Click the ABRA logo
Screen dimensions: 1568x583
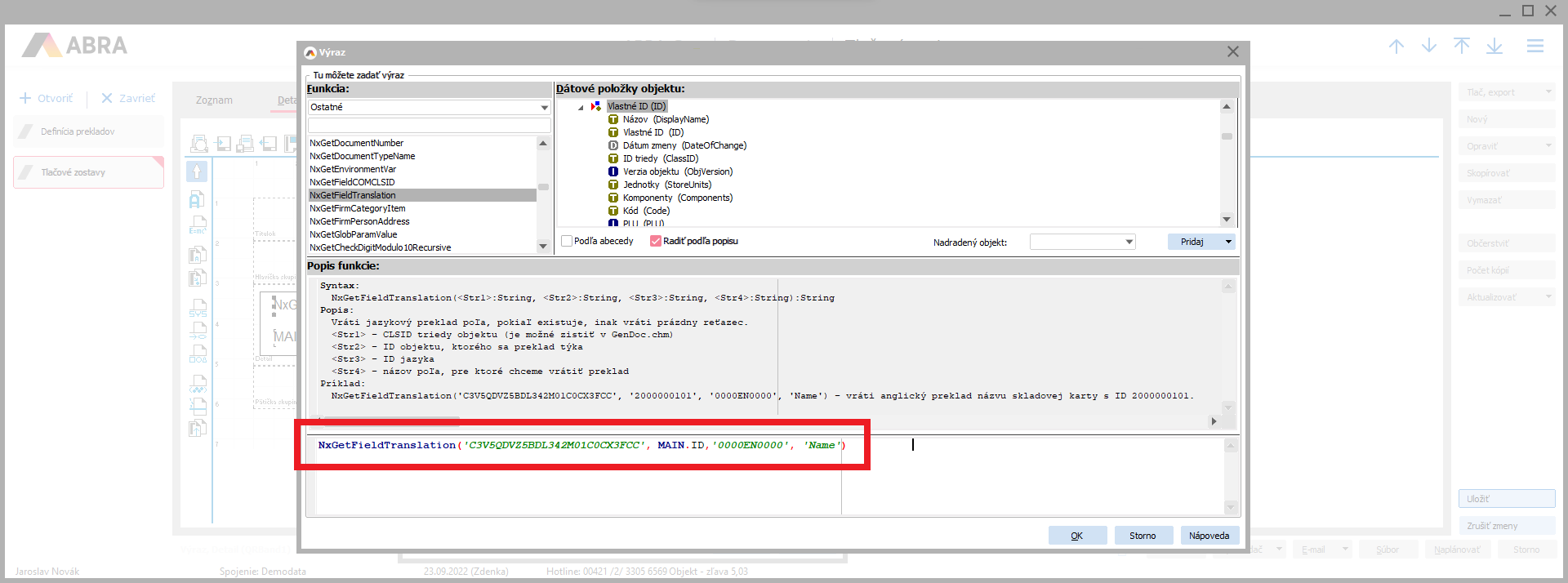click(x=74, y=46)
